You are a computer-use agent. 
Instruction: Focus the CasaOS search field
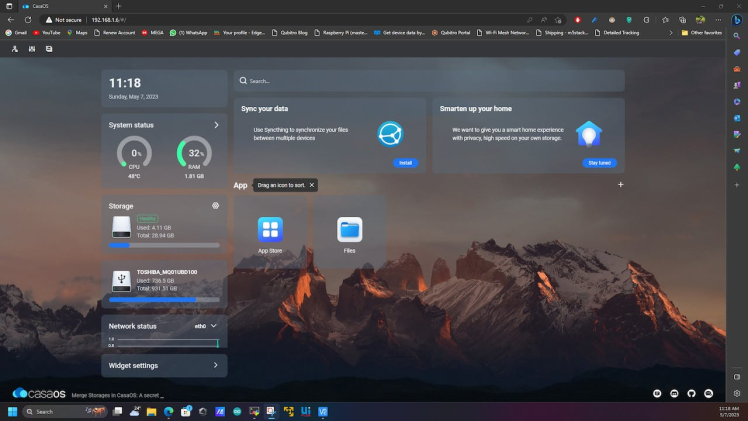(429, 81)
